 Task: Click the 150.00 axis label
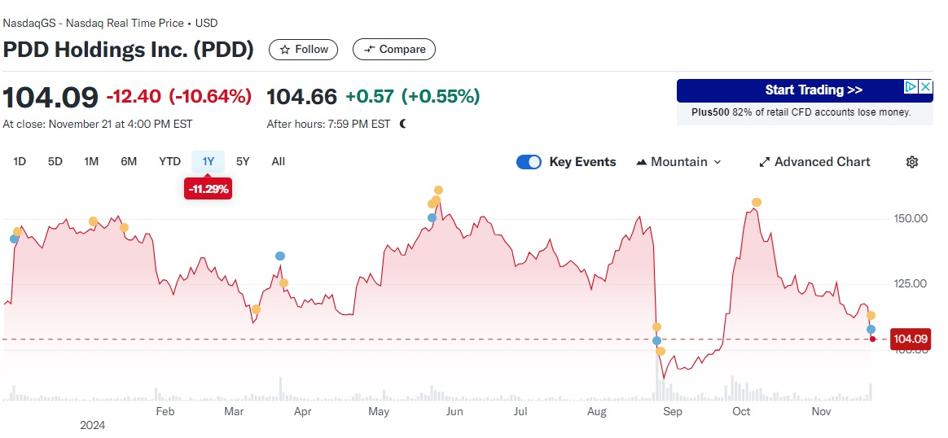(x=910, y=218)
